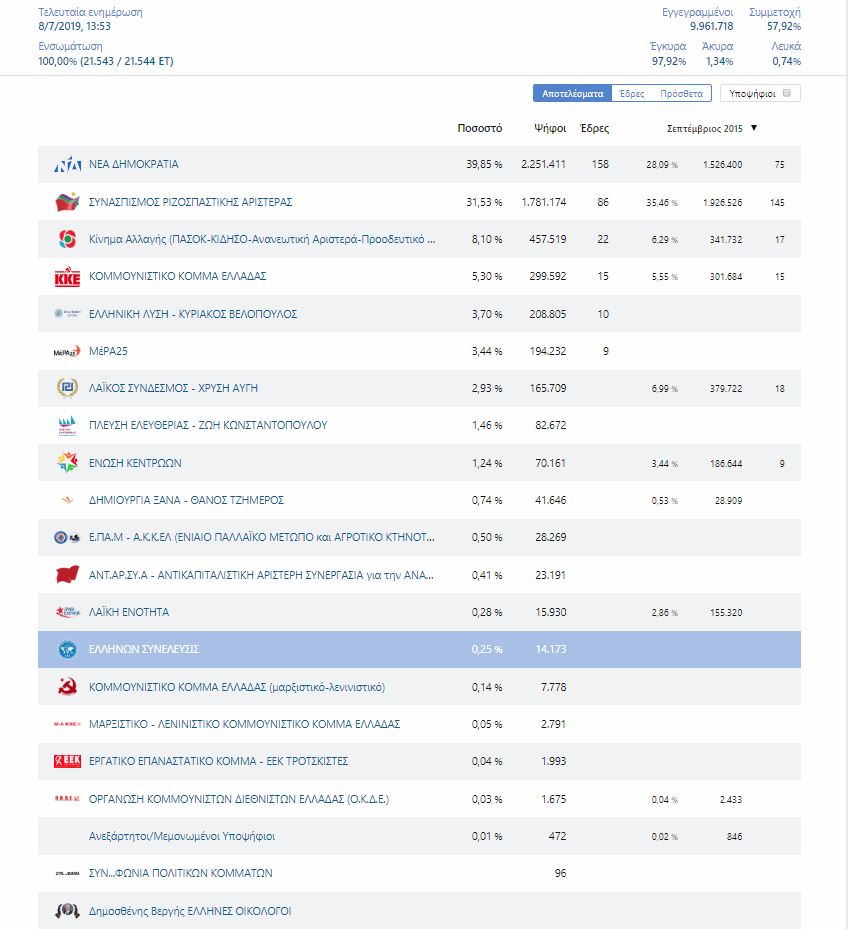Click the 57,92% turnout figure
This screenshot has height=929, width=848.
pos(783,26)
